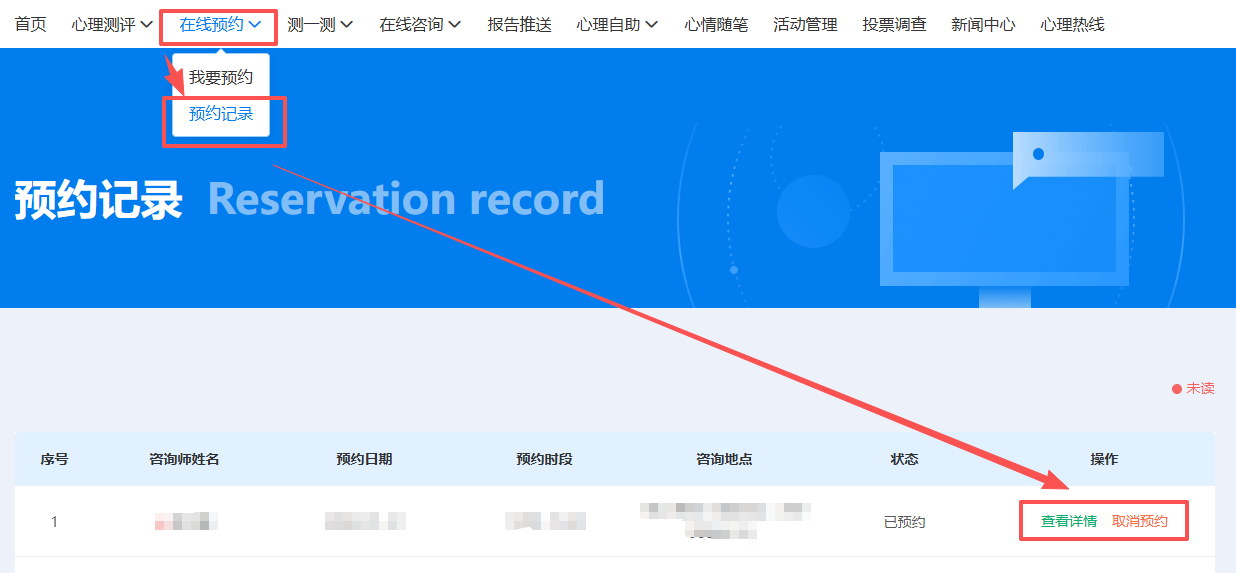
Task: Open the 投票调查 menu item
Action: [x=894, y=24]
